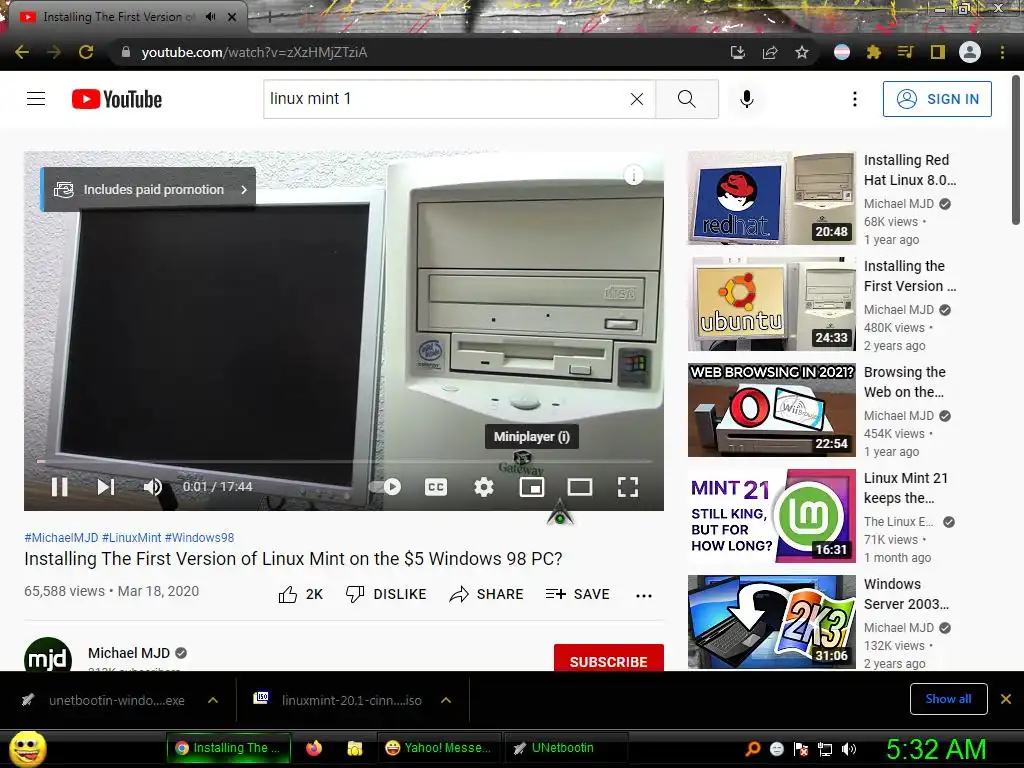Open YouTube hamburger guide menu
This screenshot has width=1024, height=768.
coord(36,99)
